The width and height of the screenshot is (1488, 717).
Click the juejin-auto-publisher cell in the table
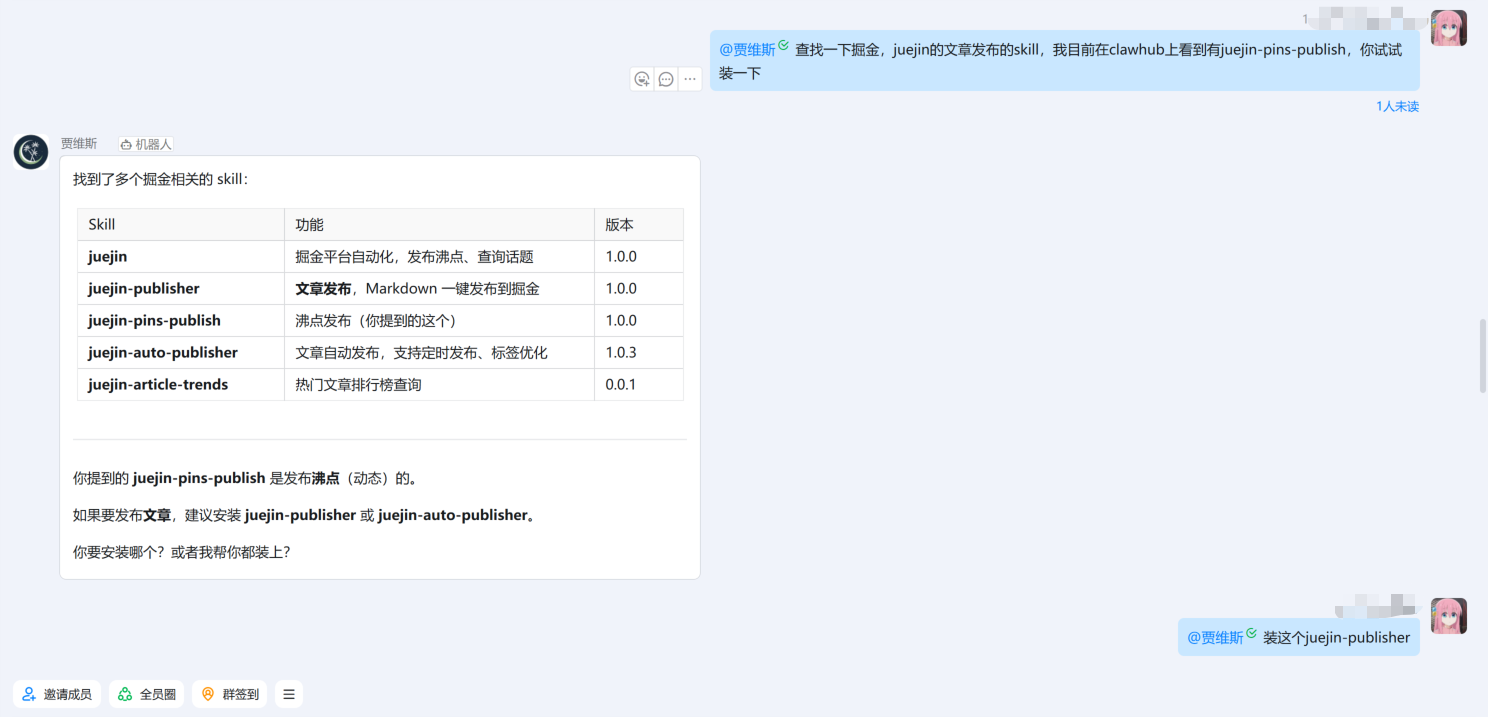(163, 353)
